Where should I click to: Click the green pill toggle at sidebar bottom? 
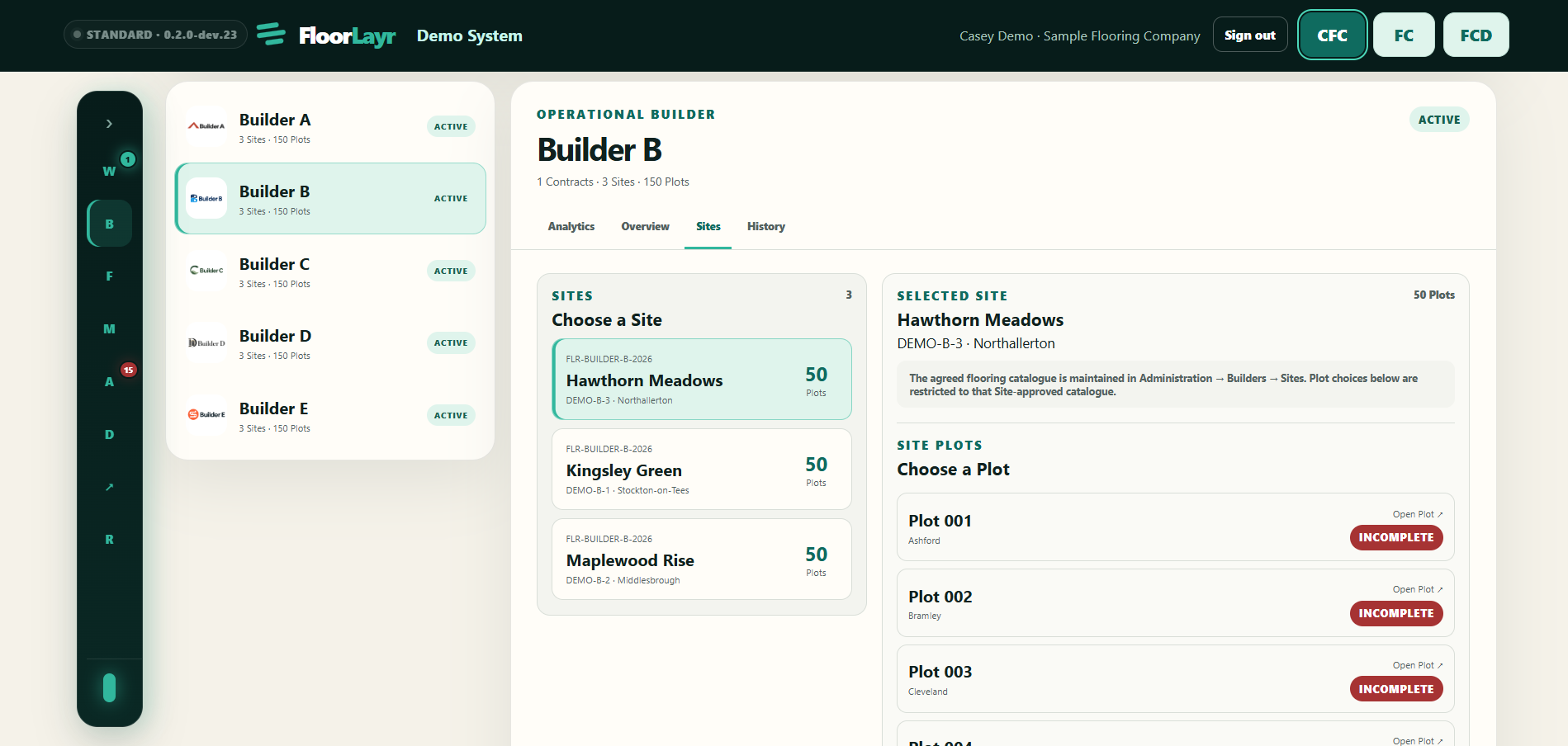click(109, 687)
